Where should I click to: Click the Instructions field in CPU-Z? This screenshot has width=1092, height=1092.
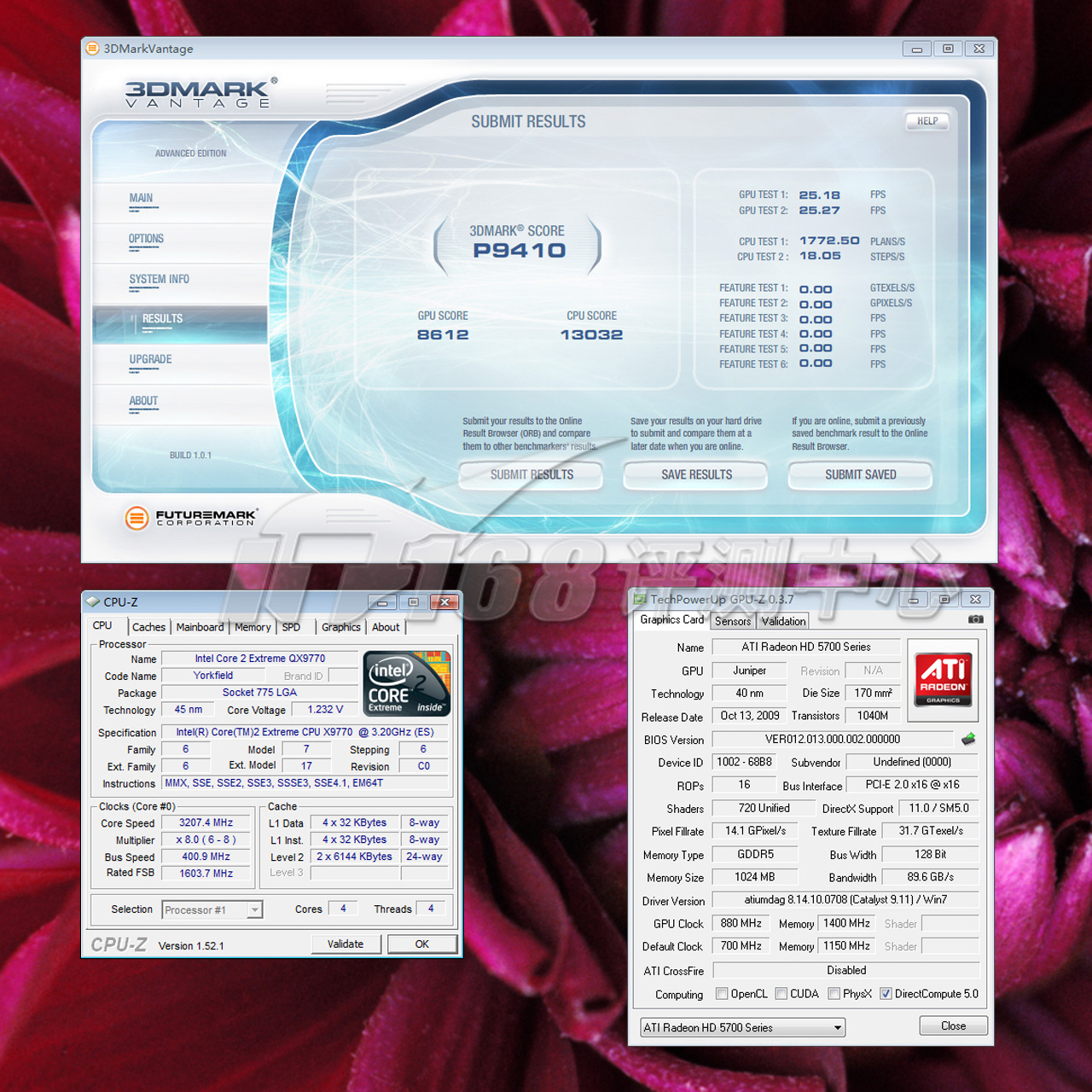[x=305, y=783]
